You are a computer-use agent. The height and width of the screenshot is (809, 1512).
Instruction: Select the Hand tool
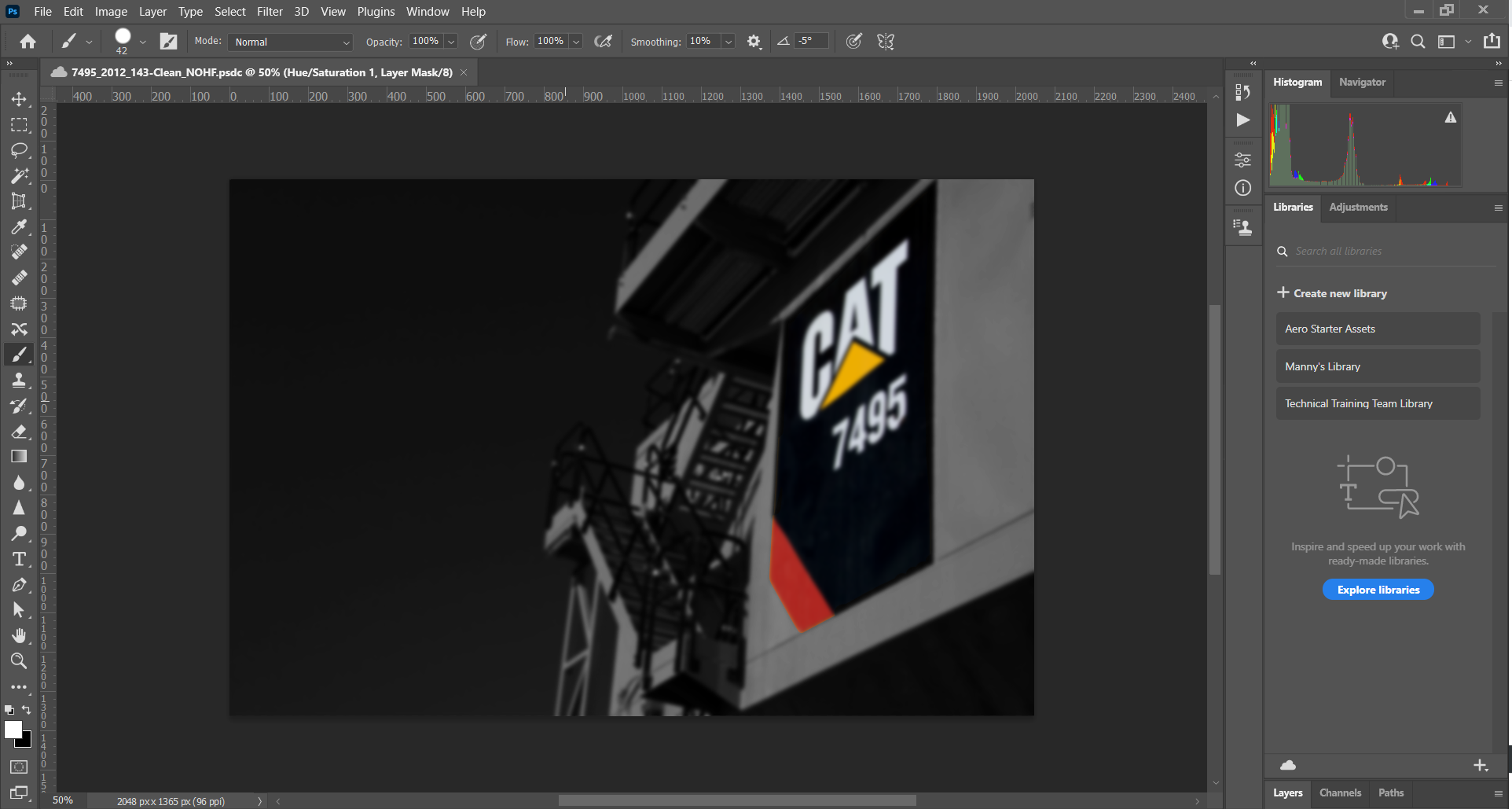tap(19, 635)
